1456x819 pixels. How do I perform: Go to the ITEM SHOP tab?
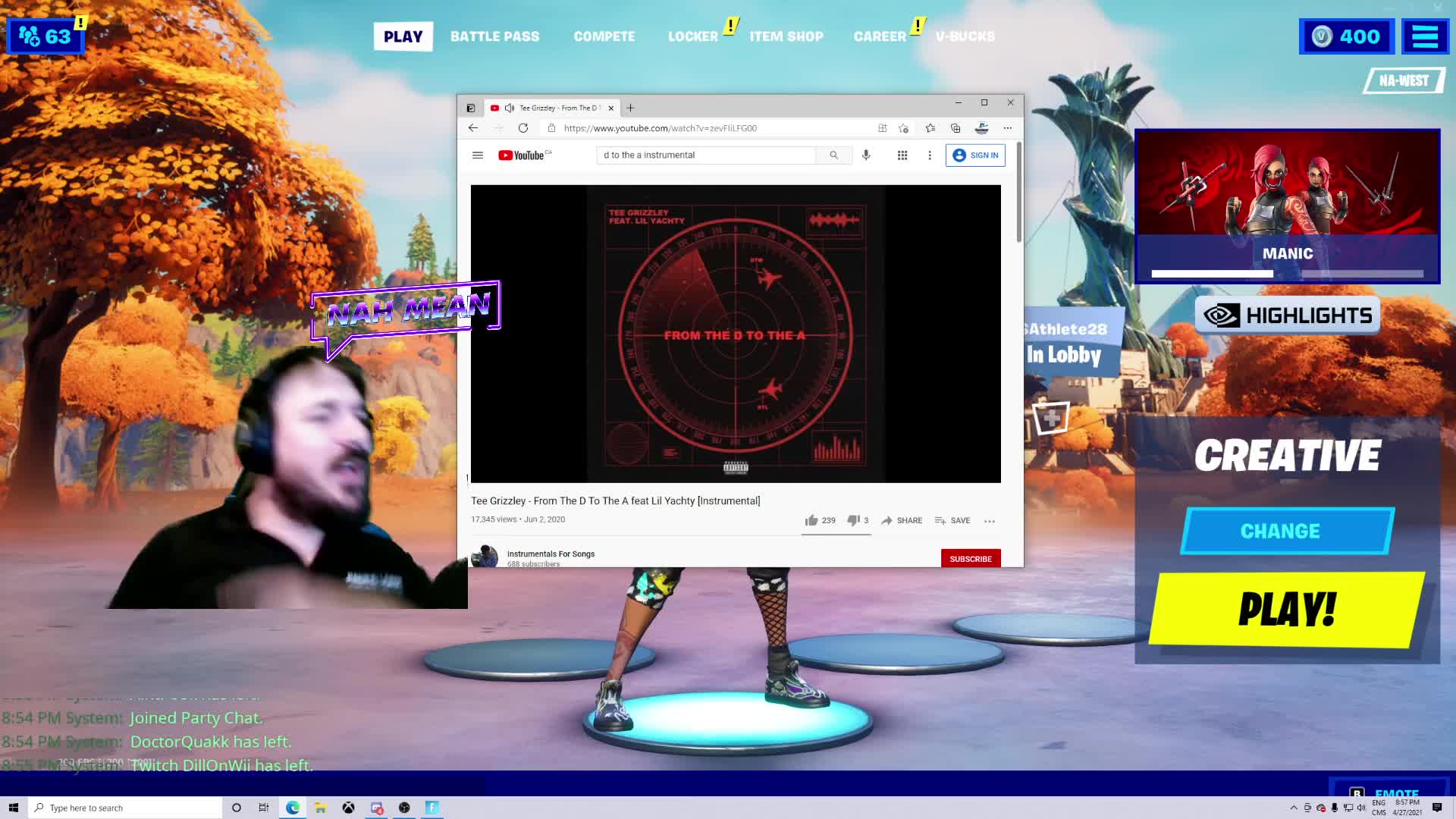786,36
